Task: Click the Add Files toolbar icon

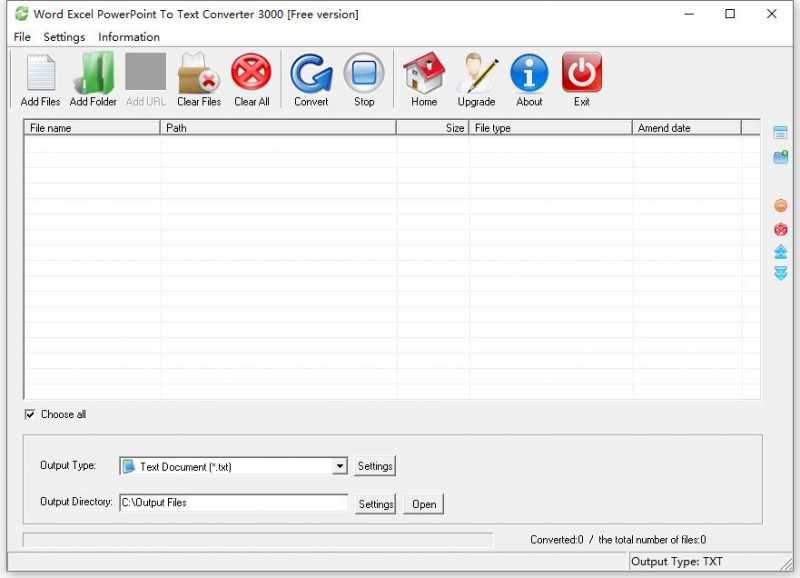Action: tap(38, 78)
